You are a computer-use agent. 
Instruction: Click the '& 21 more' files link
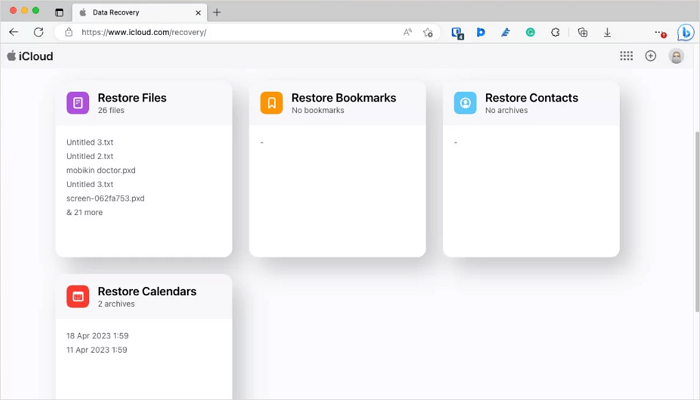(x=84, y=212)
